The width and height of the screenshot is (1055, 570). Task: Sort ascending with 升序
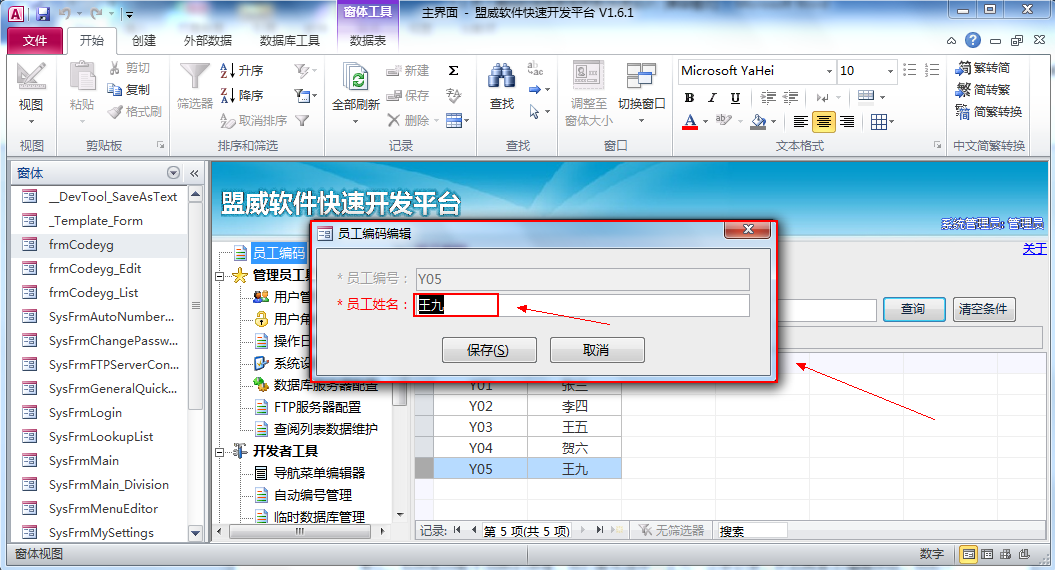pyautogui.click(x=242, y=71)
